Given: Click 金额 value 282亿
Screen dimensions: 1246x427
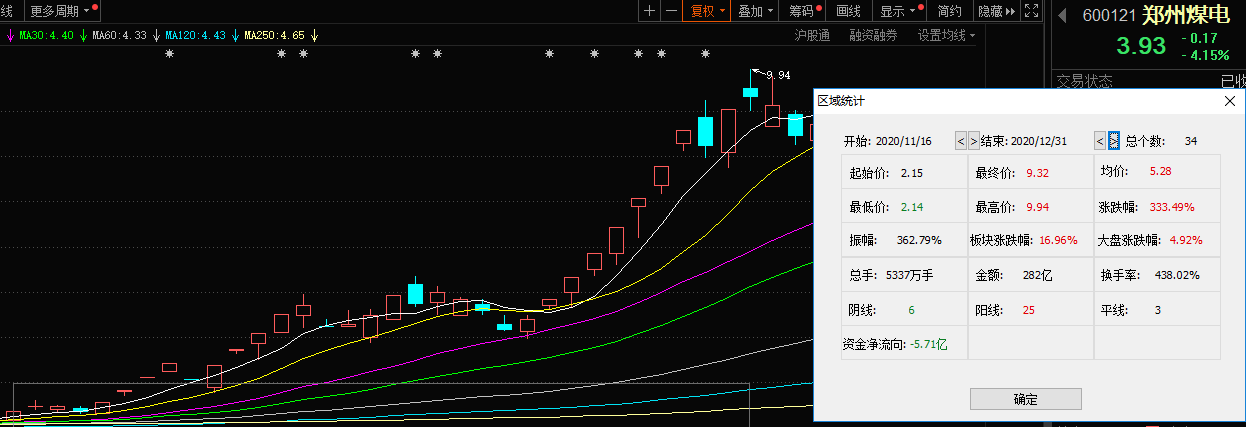Looking at the screenshot, I should (x=1038, y=274).
